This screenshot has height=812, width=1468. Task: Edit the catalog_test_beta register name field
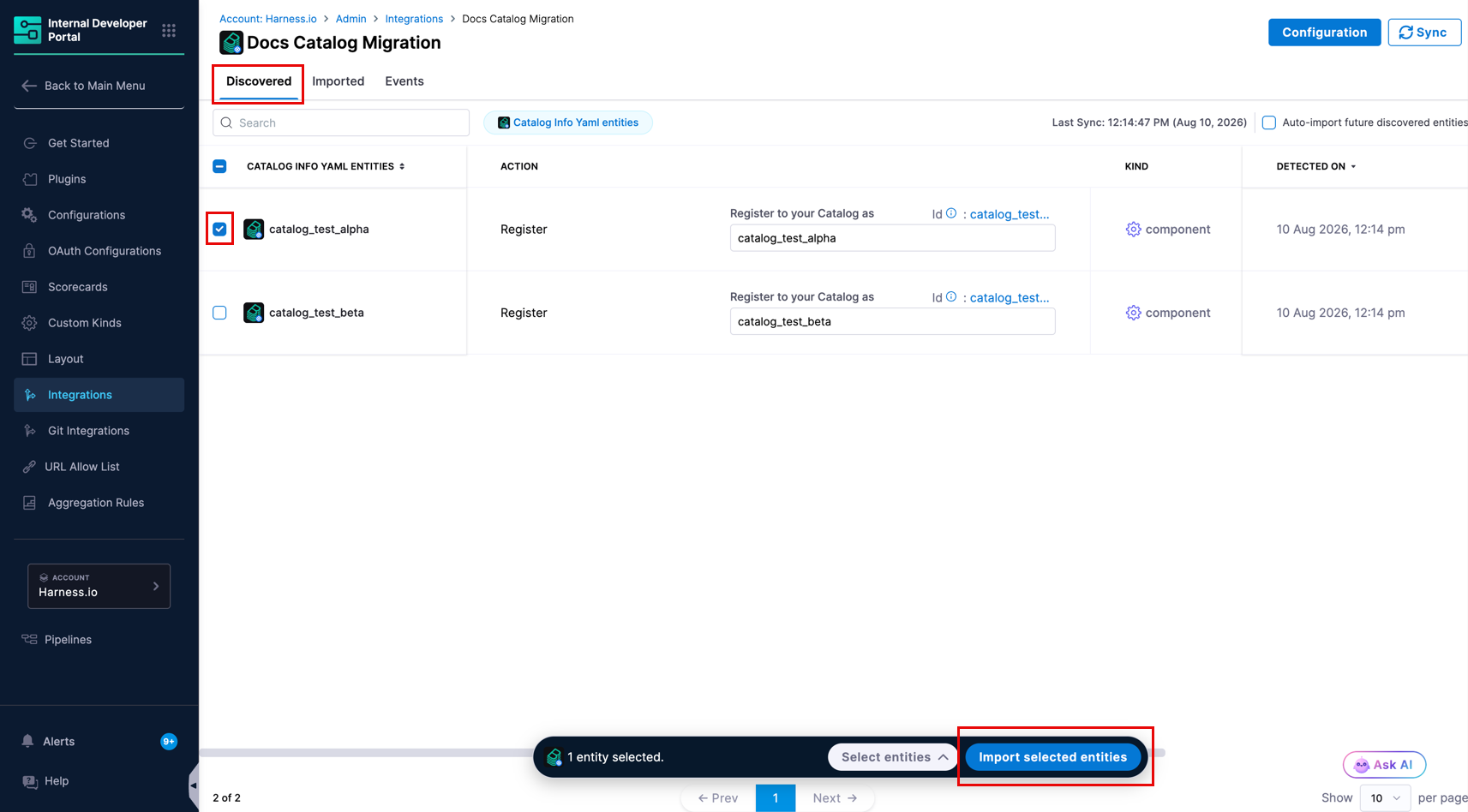point(892,321)
